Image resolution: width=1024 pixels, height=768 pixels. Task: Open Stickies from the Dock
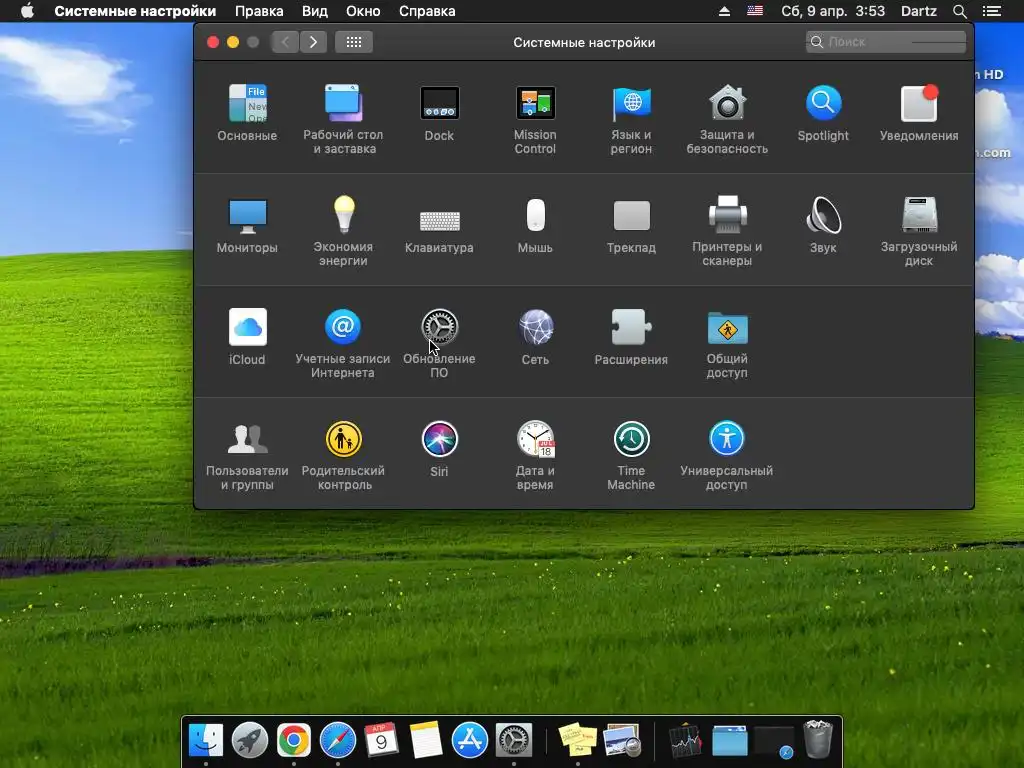pos(578,741)
